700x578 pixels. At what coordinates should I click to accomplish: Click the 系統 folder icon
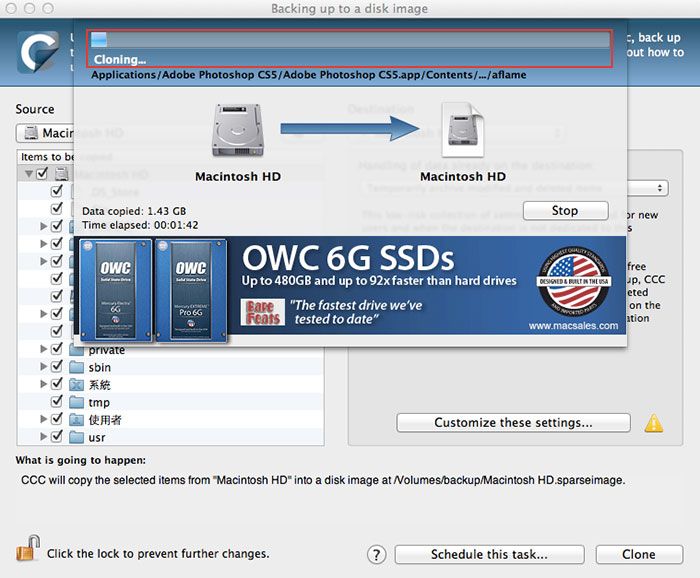click(x=76, y=385)
